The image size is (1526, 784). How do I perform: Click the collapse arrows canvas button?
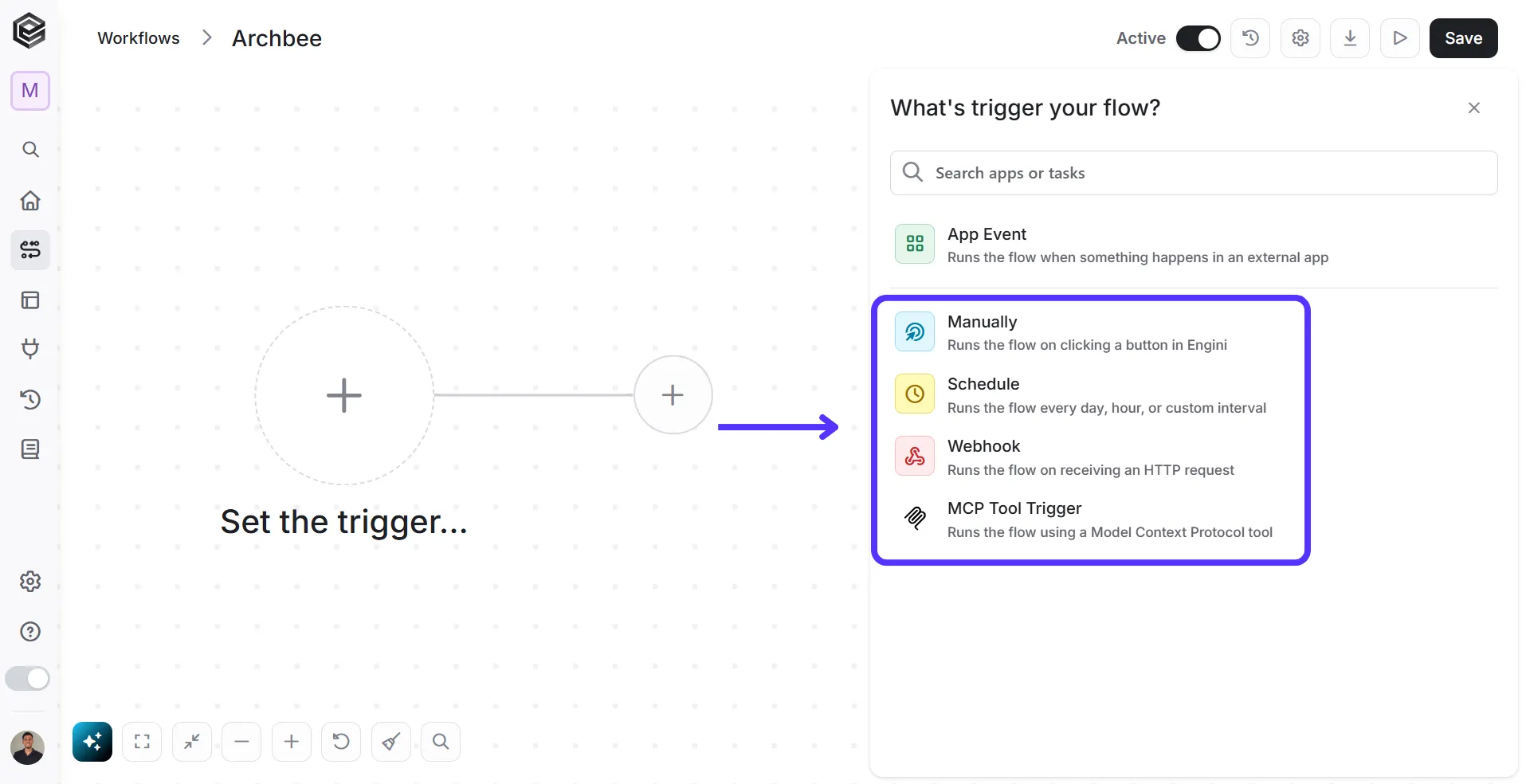pyautogui.click(x=192, y=742)
